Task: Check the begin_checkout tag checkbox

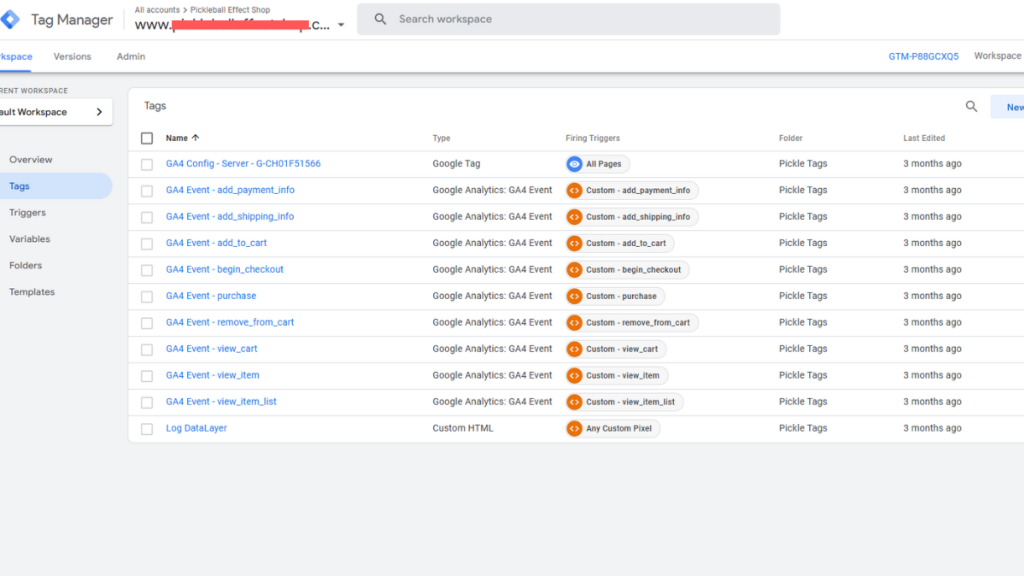Action: click(147, 270)
